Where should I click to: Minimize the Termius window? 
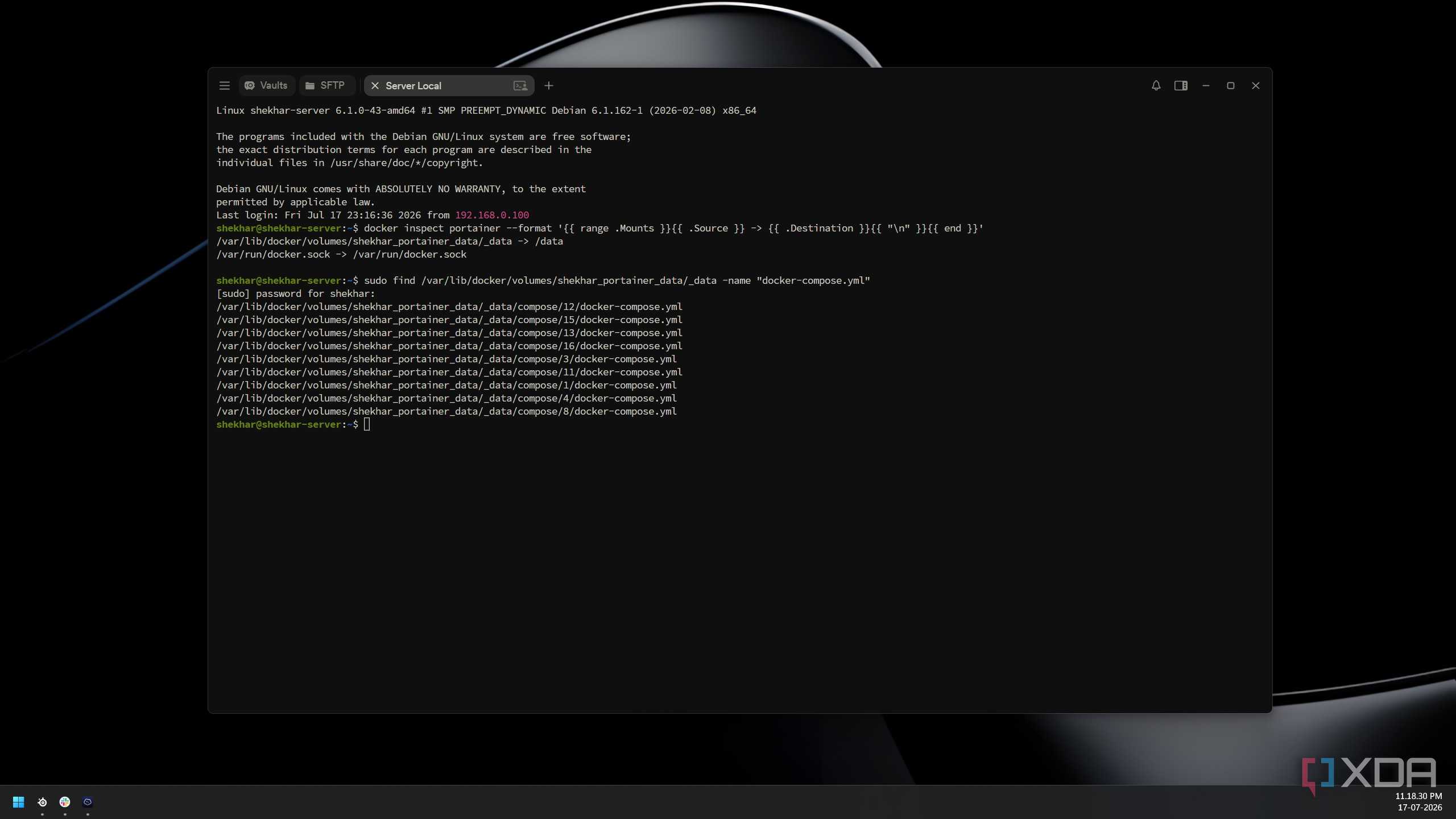pos(1206,85)
